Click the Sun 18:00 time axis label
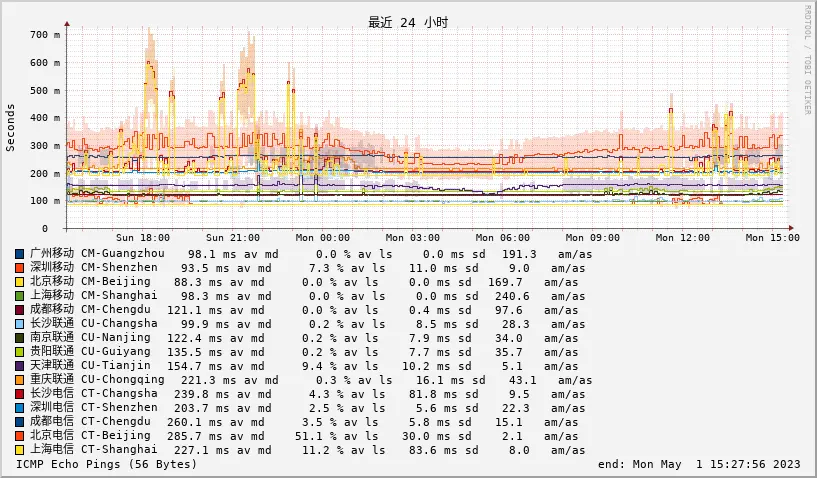This screenshot has height=478, width=817. [143, 238]
